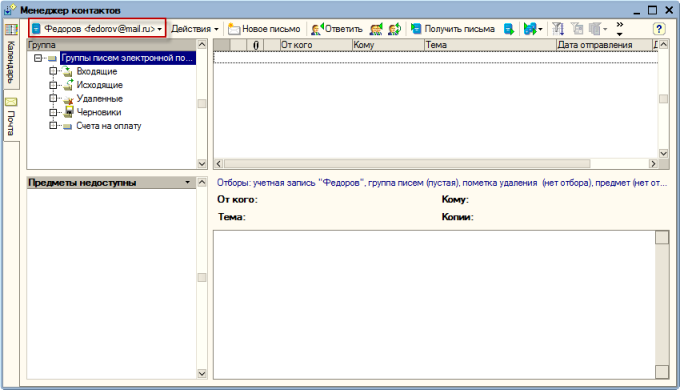The height and width of the screenshot is (390, 680).
Task: Open the Действия menu
Action: coord(195,29)
